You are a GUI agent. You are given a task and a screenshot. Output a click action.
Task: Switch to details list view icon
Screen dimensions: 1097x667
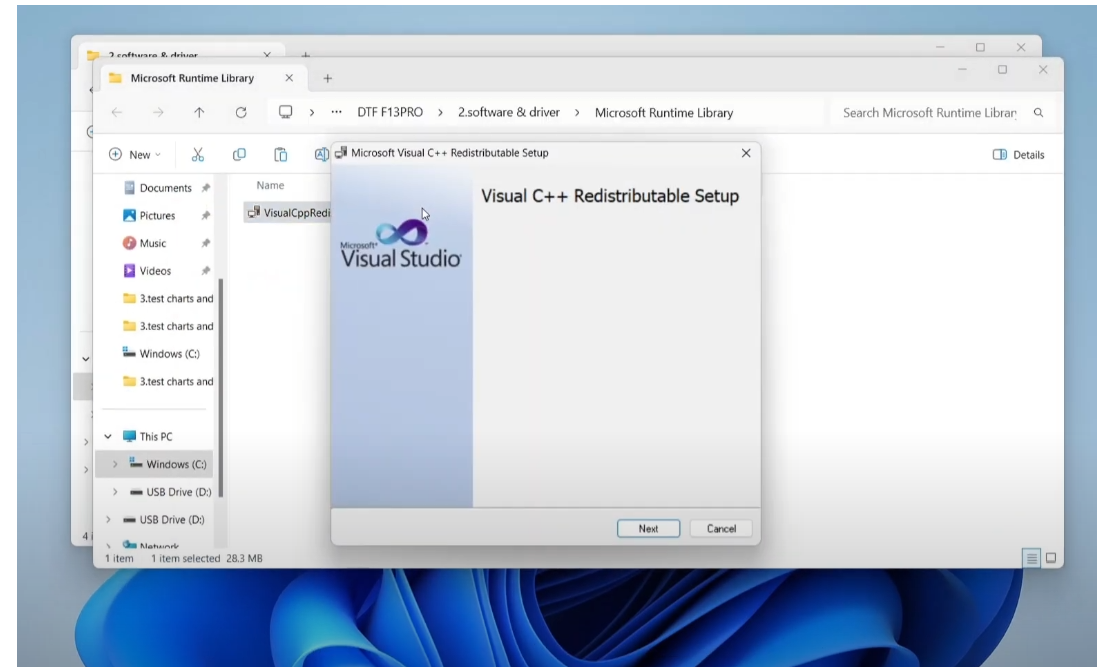[1031, 558]
